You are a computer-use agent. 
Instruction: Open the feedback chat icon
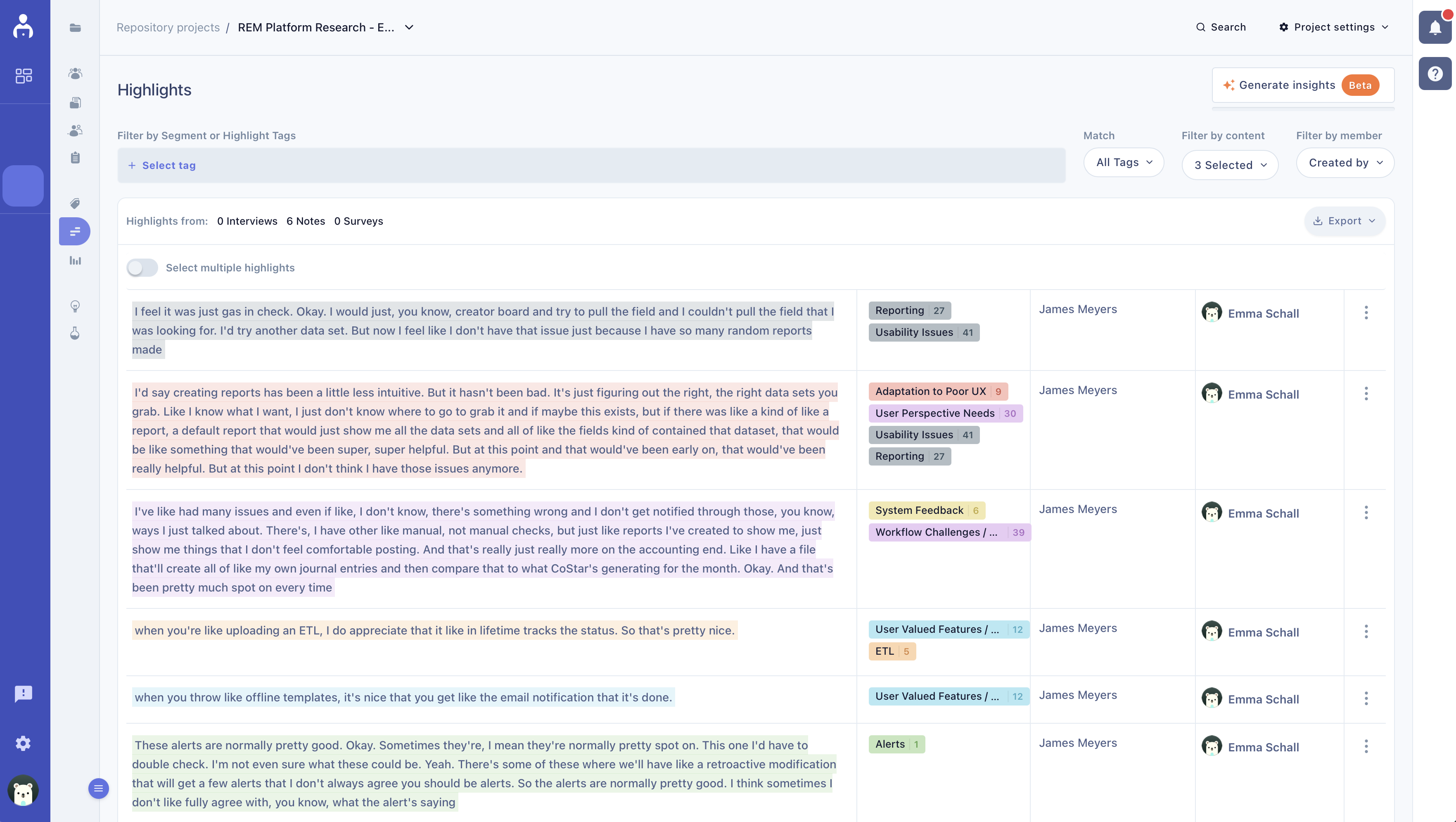point(23,694)
